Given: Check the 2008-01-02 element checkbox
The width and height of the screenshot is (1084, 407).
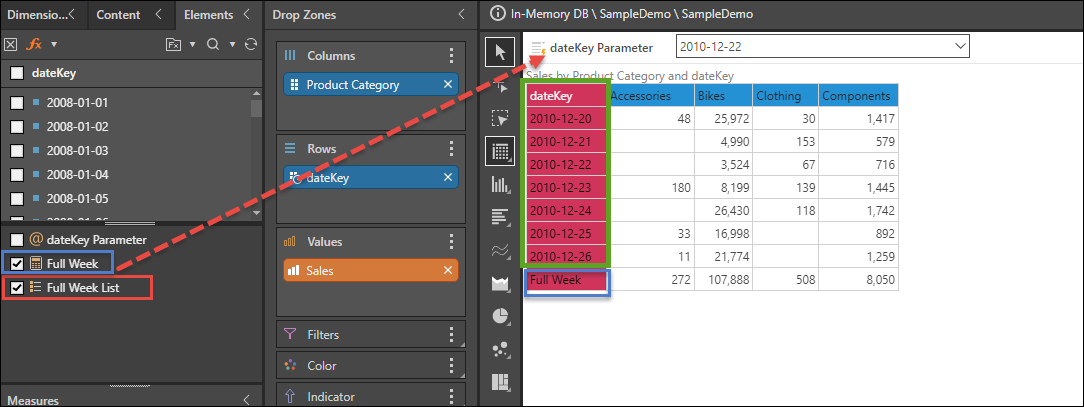Looking at the screenshot, I should pos(17,127).
